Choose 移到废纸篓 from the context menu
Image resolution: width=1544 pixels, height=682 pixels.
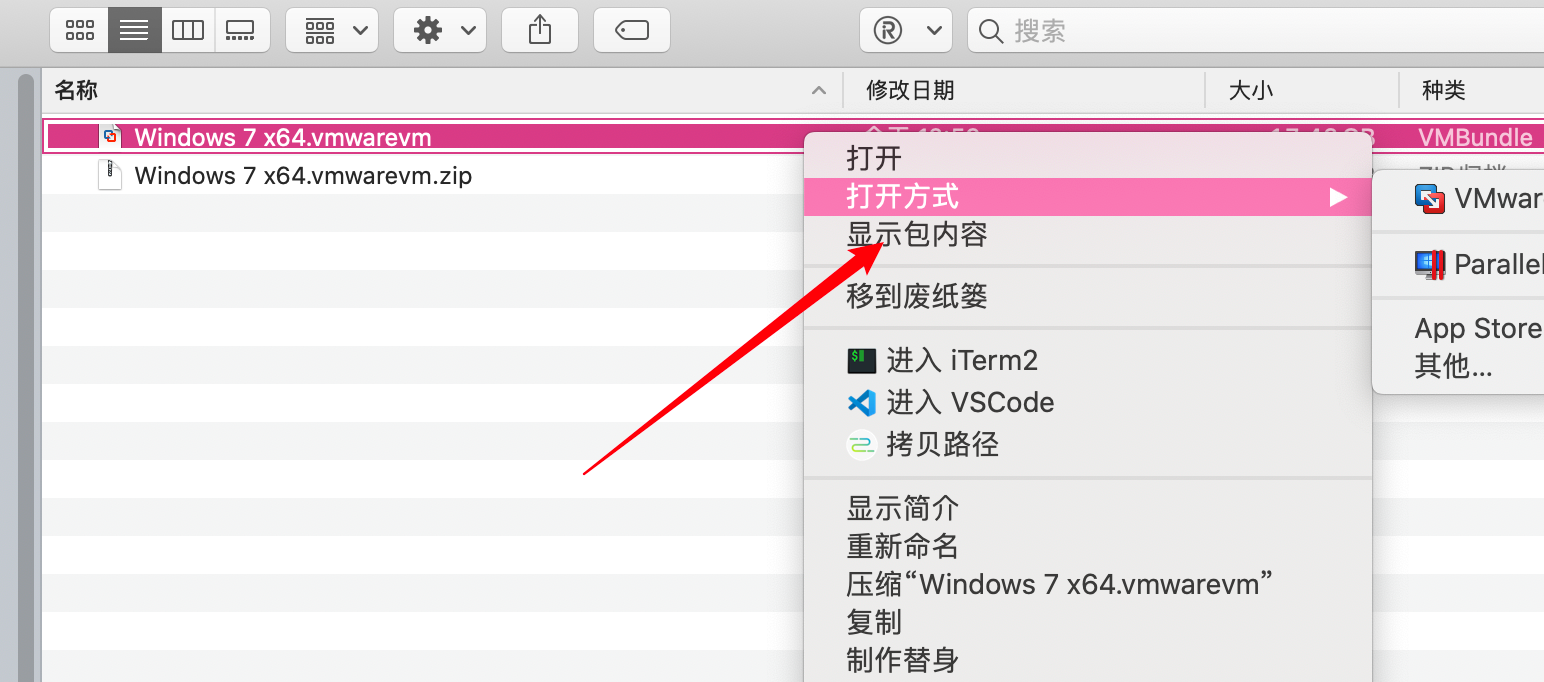click(1088, 296)
